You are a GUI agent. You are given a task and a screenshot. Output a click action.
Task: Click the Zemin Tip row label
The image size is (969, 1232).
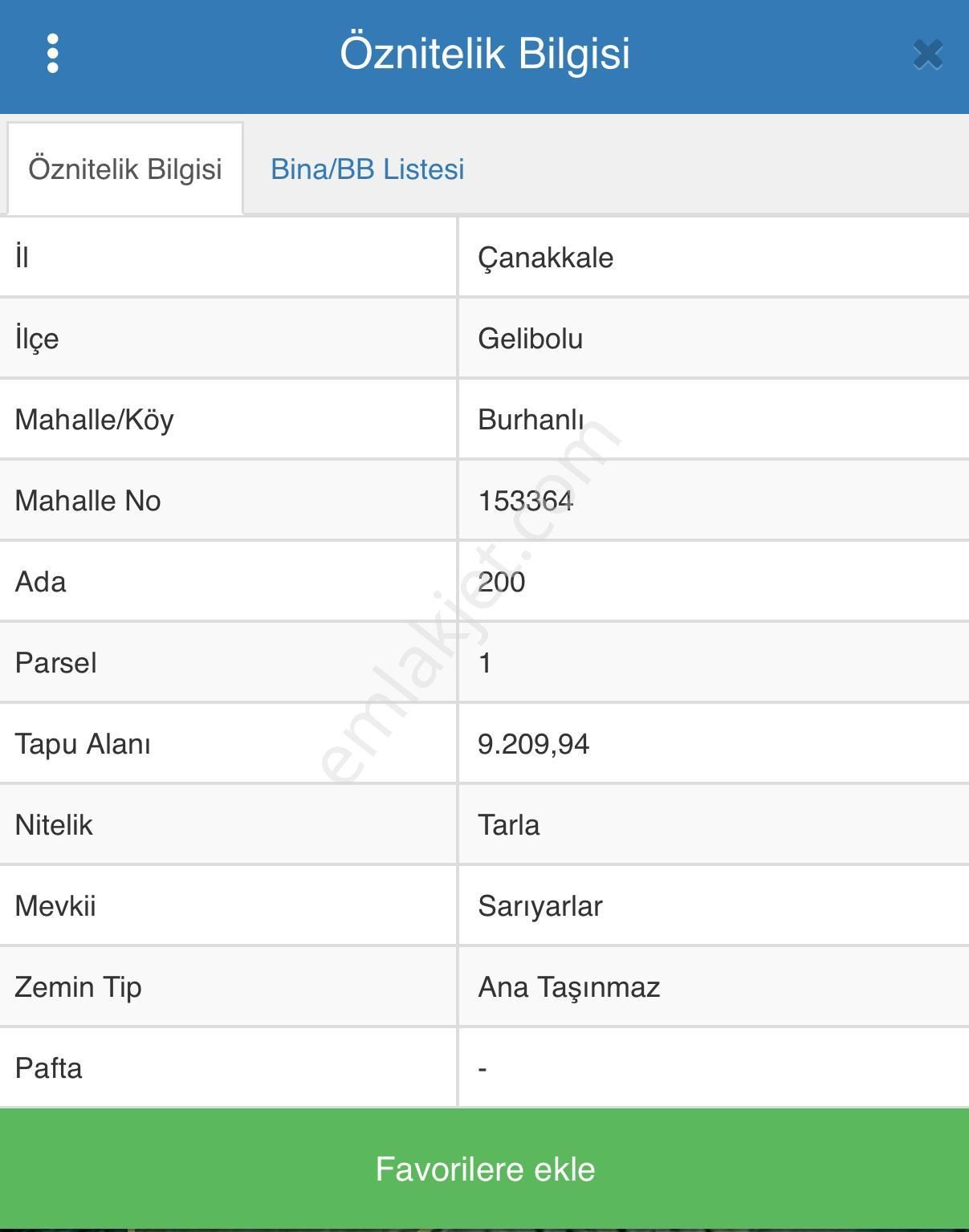click(x=78, y=987)
